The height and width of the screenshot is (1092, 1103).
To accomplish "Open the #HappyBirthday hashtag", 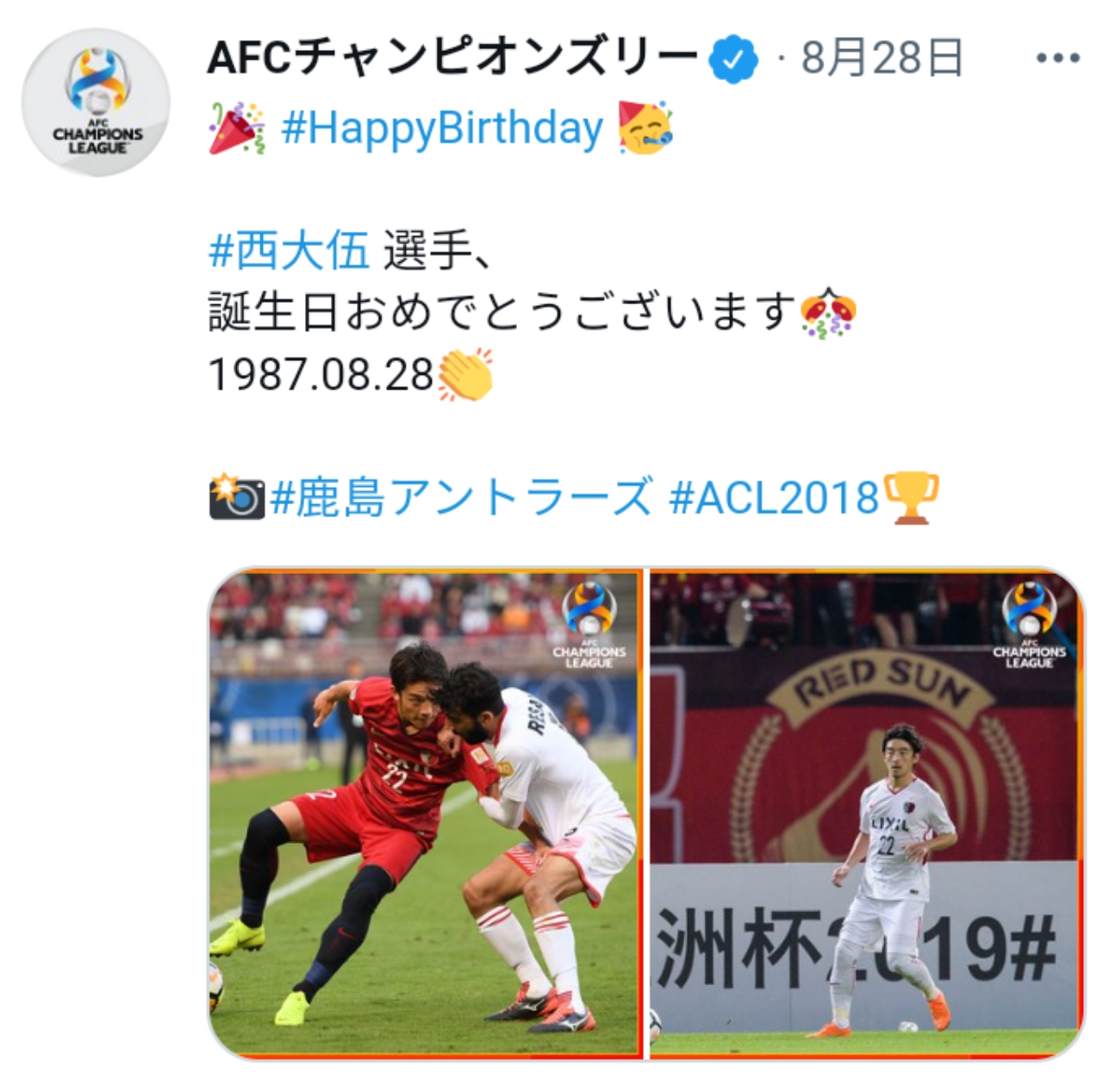I will (x=443, y=129).
